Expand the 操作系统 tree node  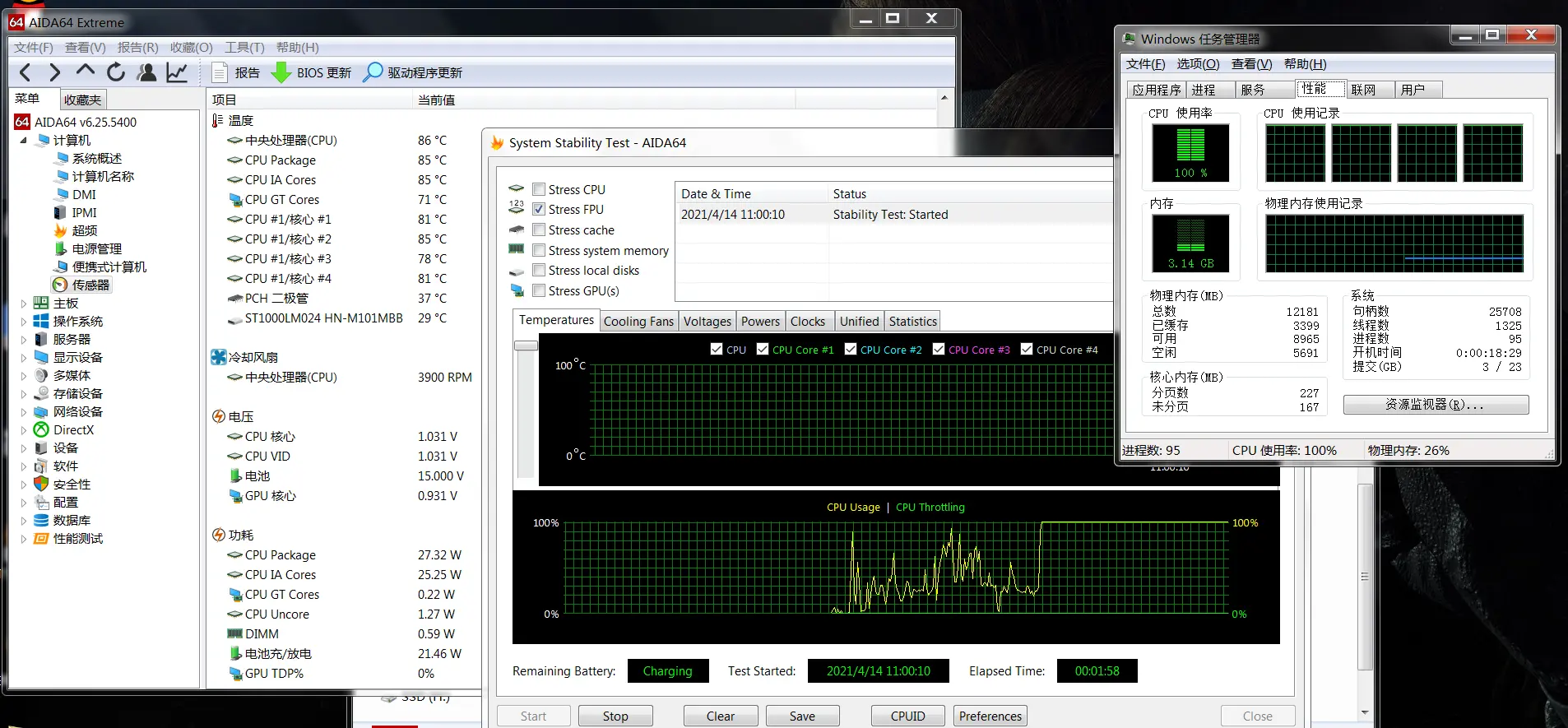pyautogui.click(x=24, y=321)
